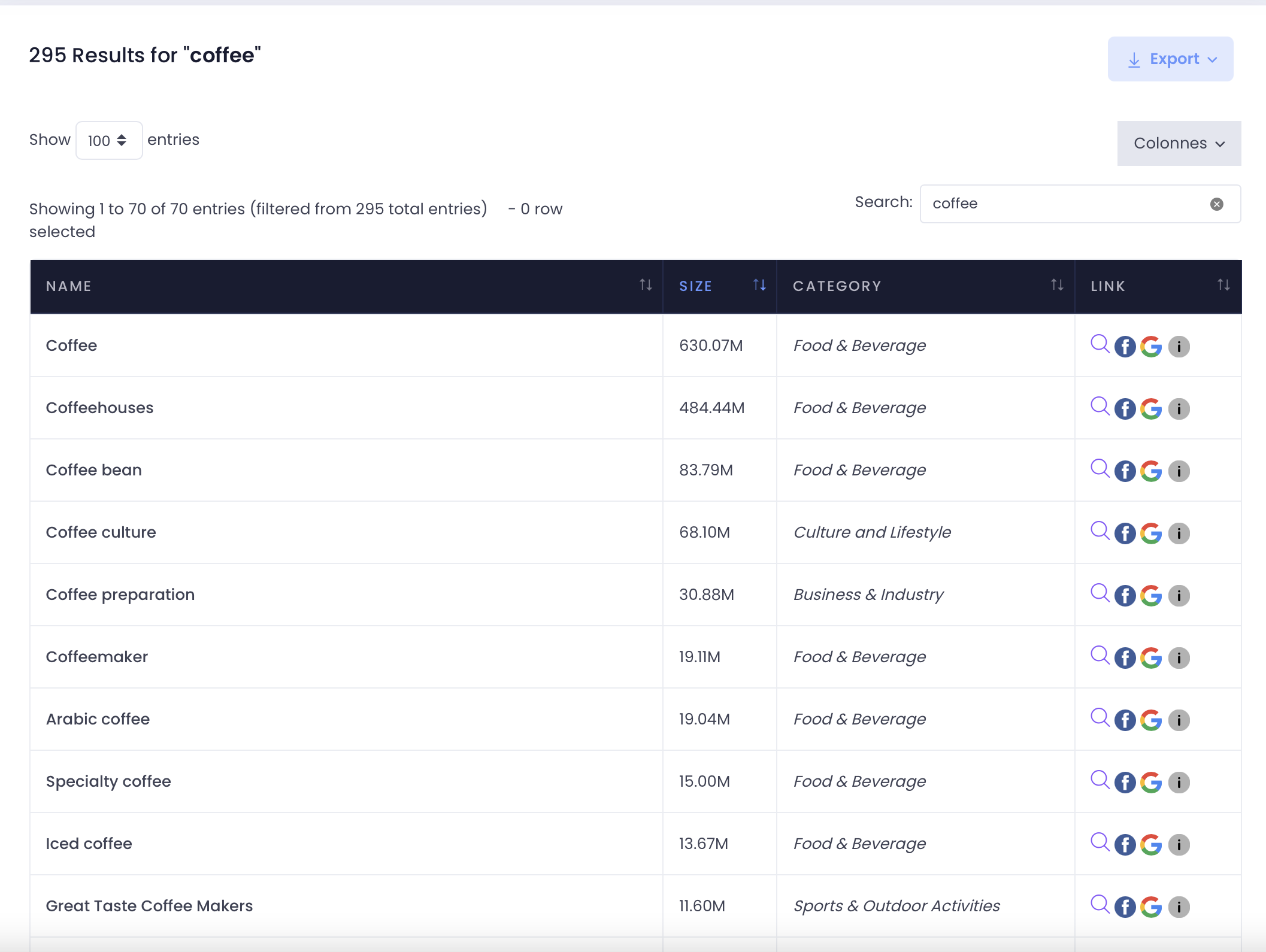The width and height of the screenshot is (1266, 952).
Task: Expand the Colonnes column selector
Action: 1179,144
